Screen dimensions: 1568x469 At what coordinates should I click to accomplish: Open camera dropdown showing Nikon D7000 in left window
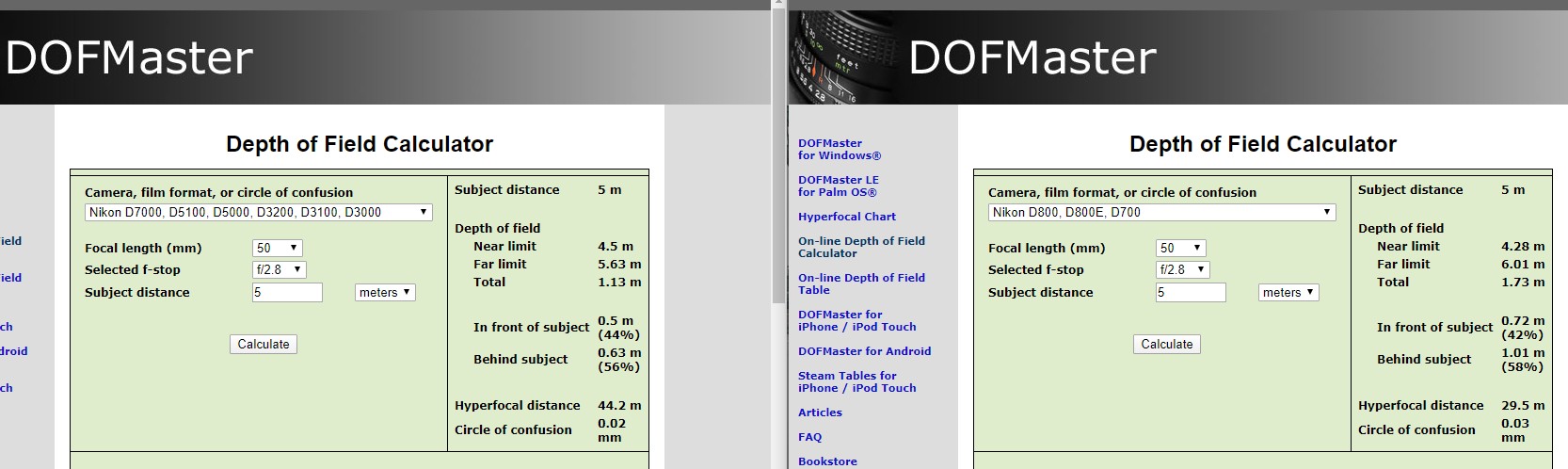tap(258, 213)
